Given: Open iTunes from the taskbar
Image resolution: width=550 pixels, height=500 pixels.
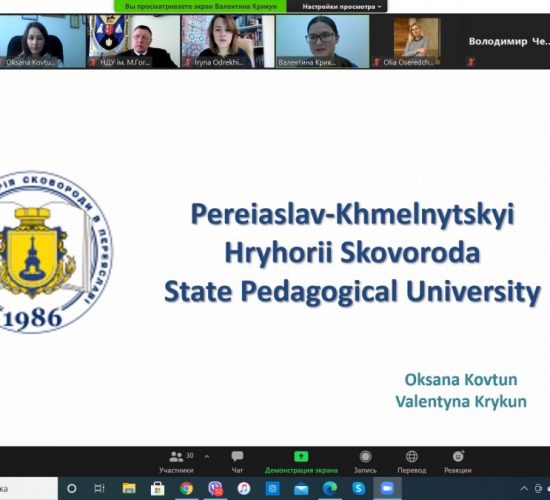Looking at the screenshot, I should pyautogui.click(x=243, y=488).
